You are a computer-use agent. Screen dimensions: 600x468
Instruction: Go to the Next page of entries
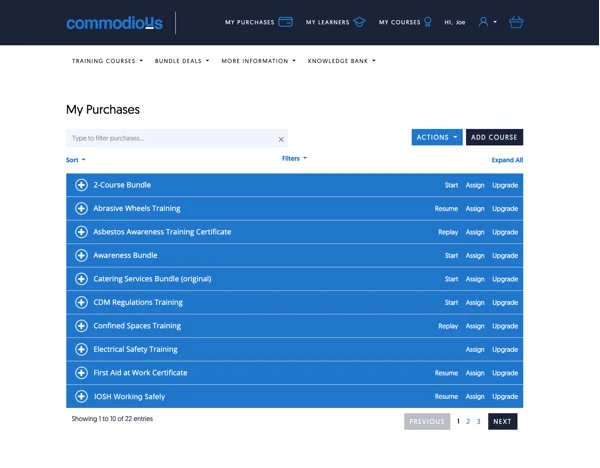tap(502, 422)
